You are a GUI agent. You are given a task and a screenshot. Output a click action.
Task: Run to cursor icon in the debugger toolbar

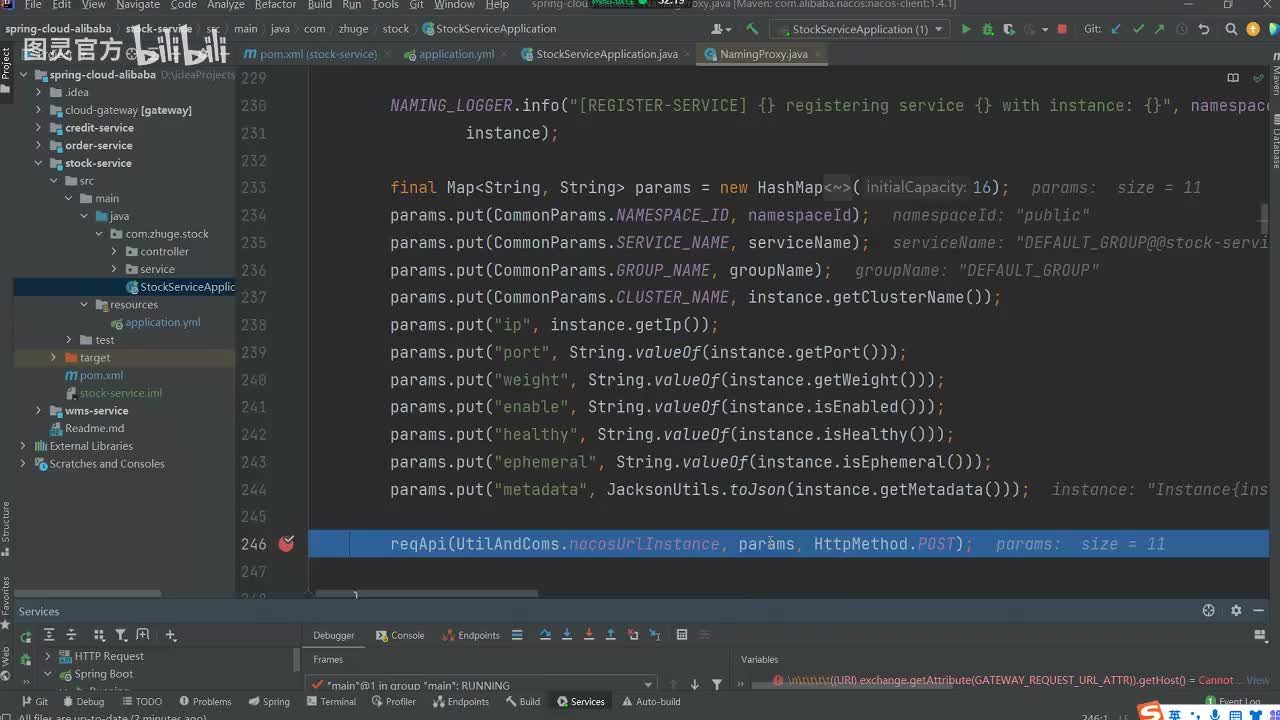coord(655,635)
